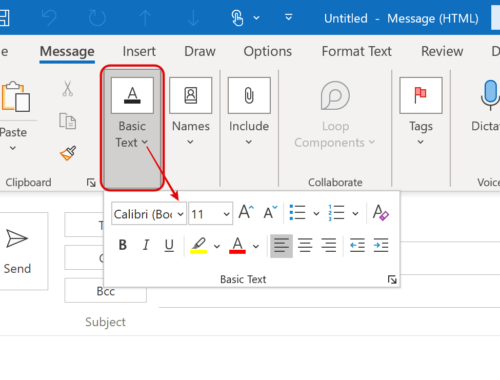The width and height of the screenshot is (500, 380).
Task: Open Clipboard pane dialog launcher
Action: (91, 183)
